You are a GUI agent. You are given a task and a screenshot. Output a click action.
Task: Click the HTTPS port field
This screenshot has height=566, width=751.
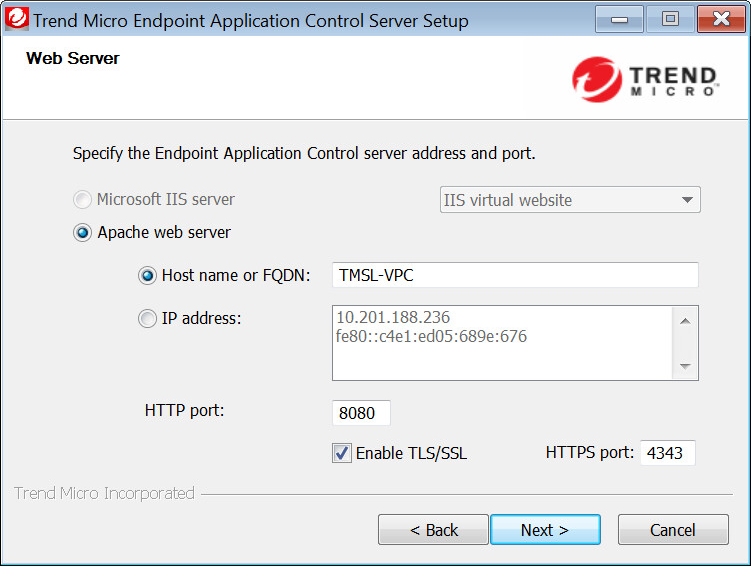(x=667, y=453)
